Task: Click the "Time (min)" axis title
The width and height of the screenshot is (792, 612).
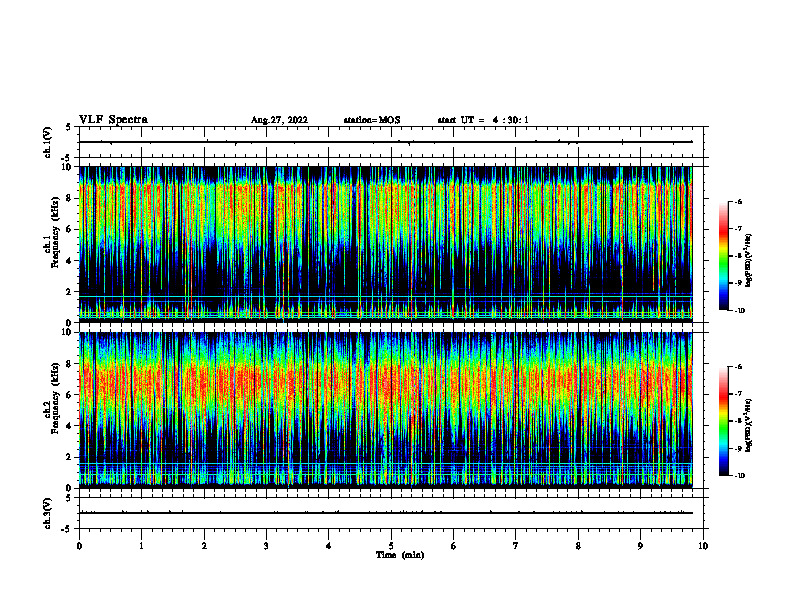Action: pyautogui.click(x=400, y=555)
